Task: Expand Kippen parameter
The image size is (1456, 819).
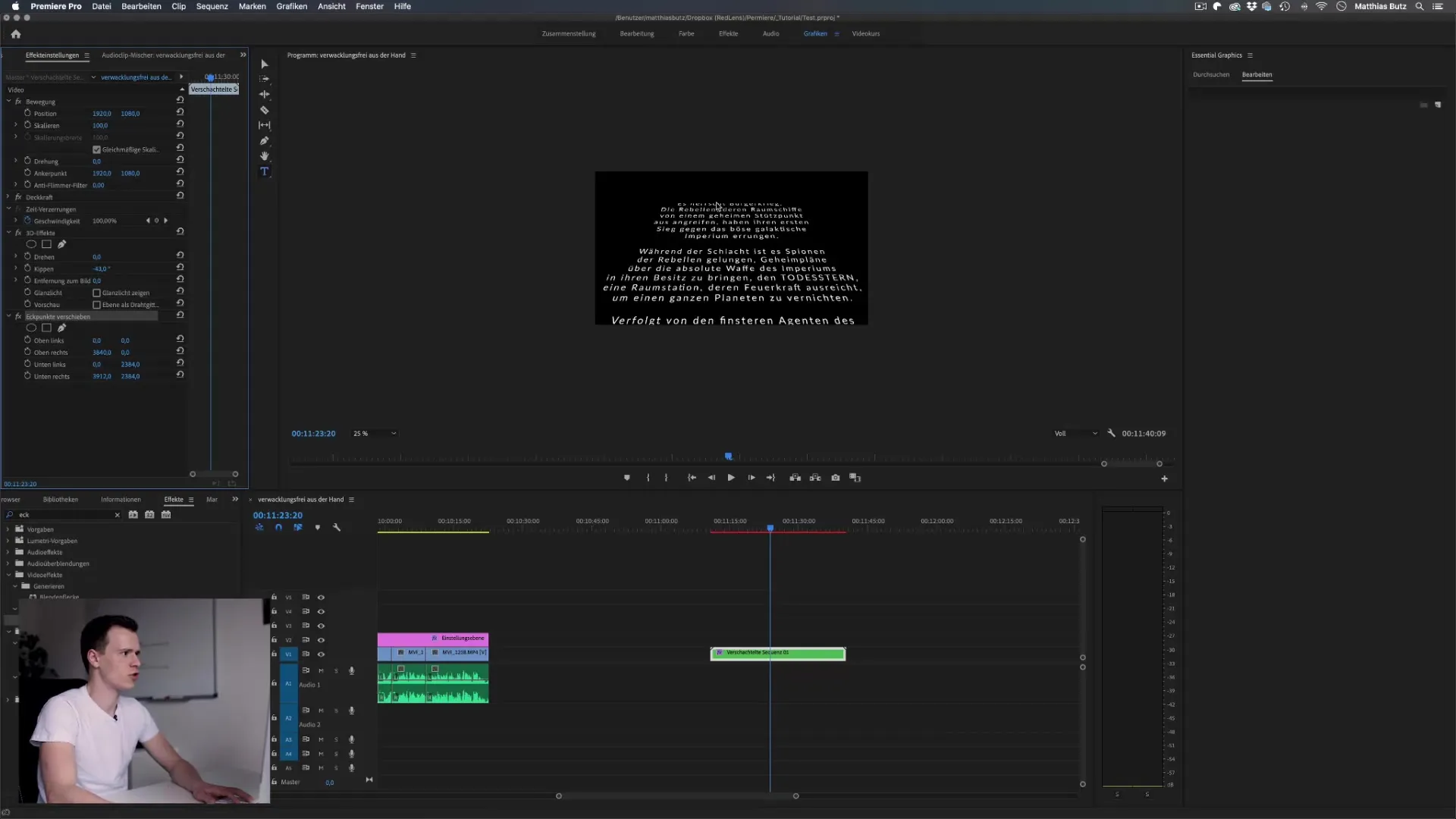Action: pyautogui.click(x=16, y=268)
